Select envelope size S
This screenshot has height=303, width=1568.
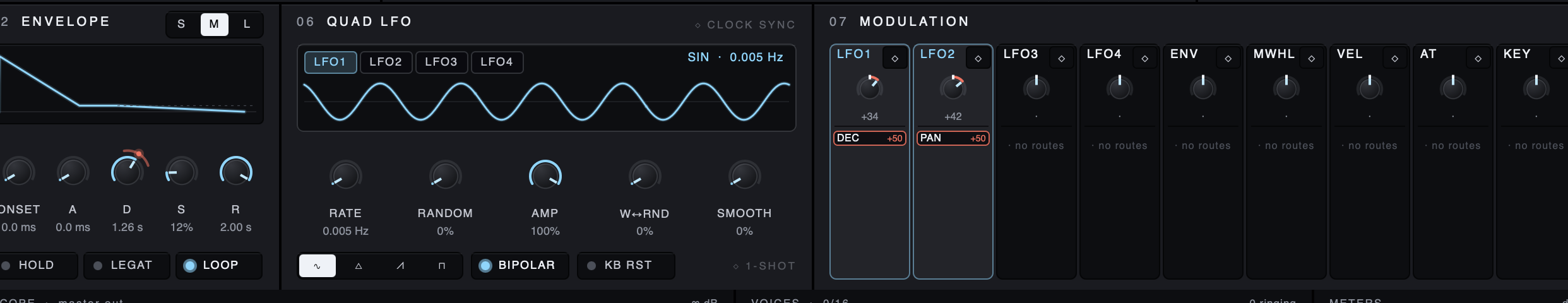tap(182, 25)
